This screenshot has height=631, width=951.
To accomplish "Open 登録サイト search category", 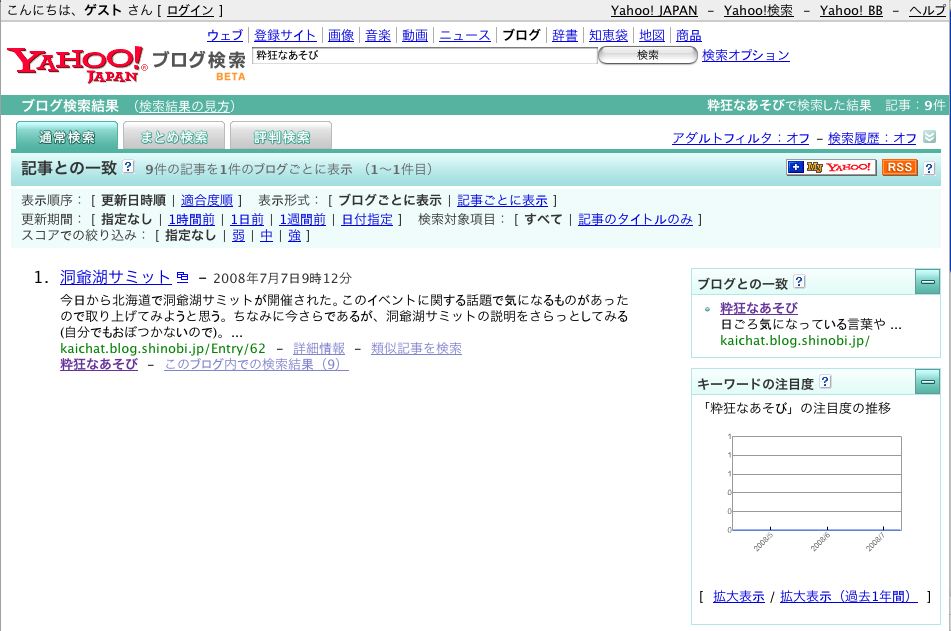I will [285, 35].
